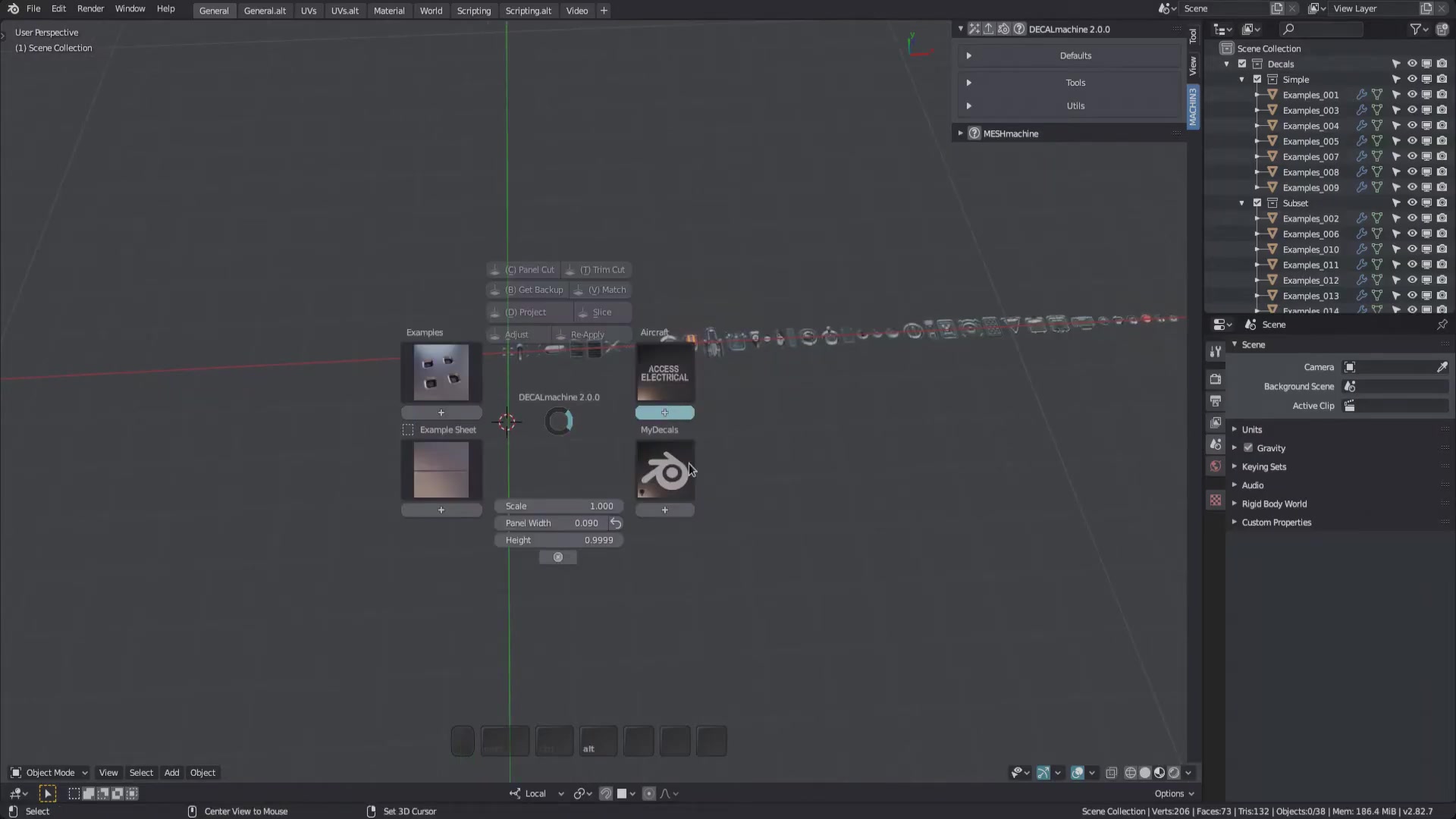Screen dimensions: 1456x819
Task: Switch to the Scripting workspace tab
Action: pyautogui.click(x=473, y=11)
